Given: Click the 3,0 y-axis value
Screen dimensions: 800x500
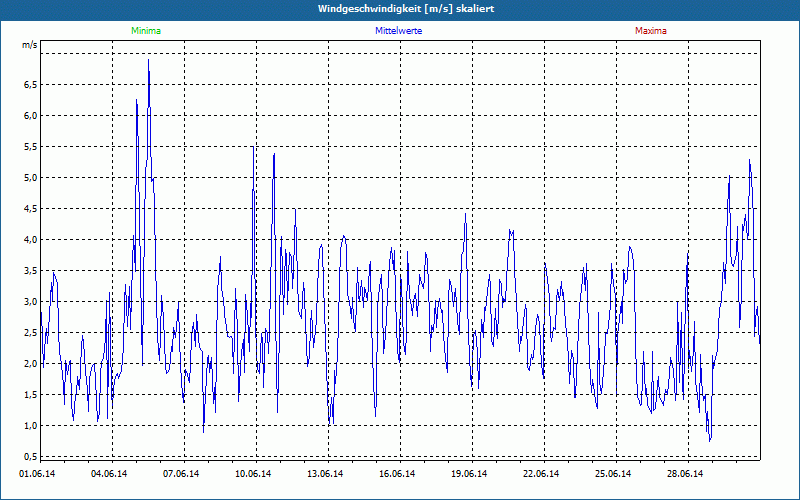Looking at the screenshot, I should tap(31, 302).
